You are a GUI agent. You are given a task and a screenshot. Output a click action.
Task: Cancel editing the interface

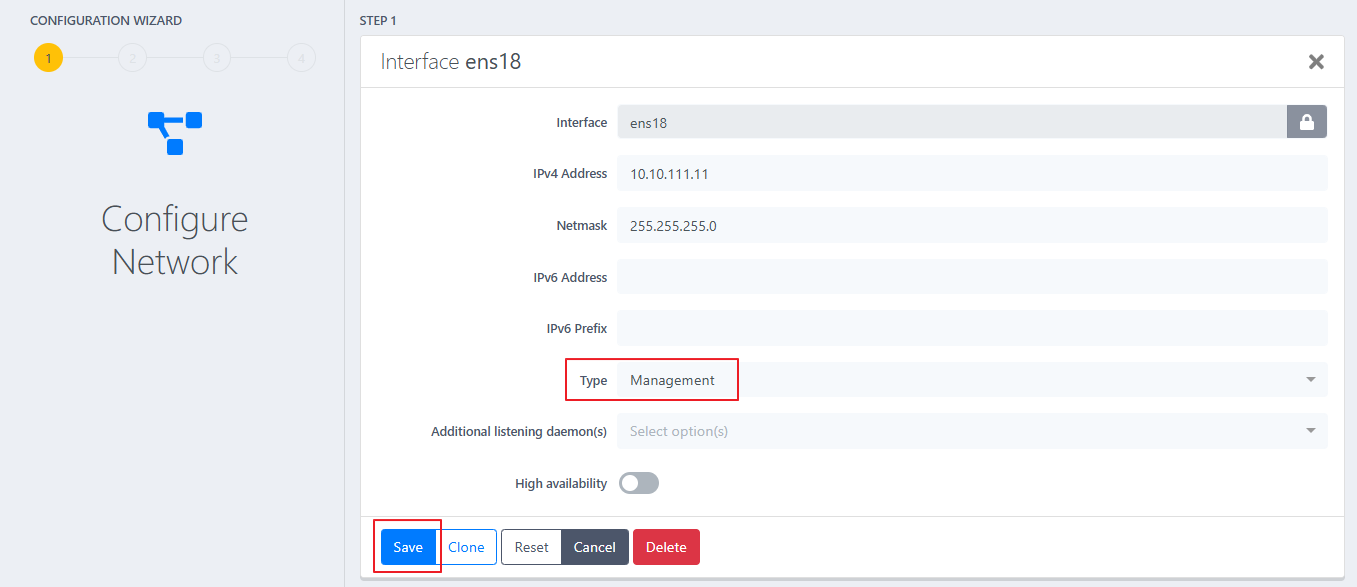[x=595, y=547]
